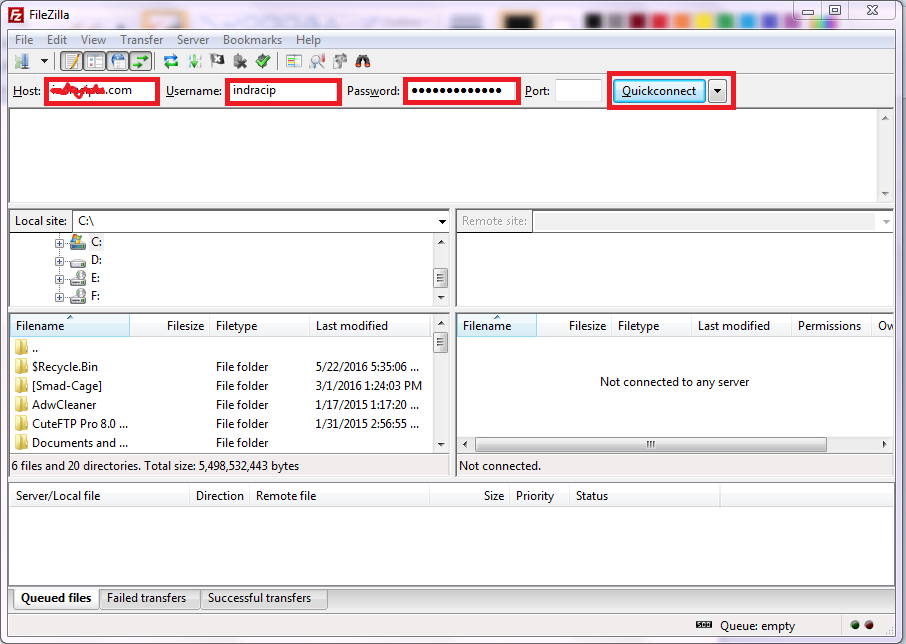
Task: Select the Documents and ... folder icon
Action: pyautogui.click(x=21, y=442)
